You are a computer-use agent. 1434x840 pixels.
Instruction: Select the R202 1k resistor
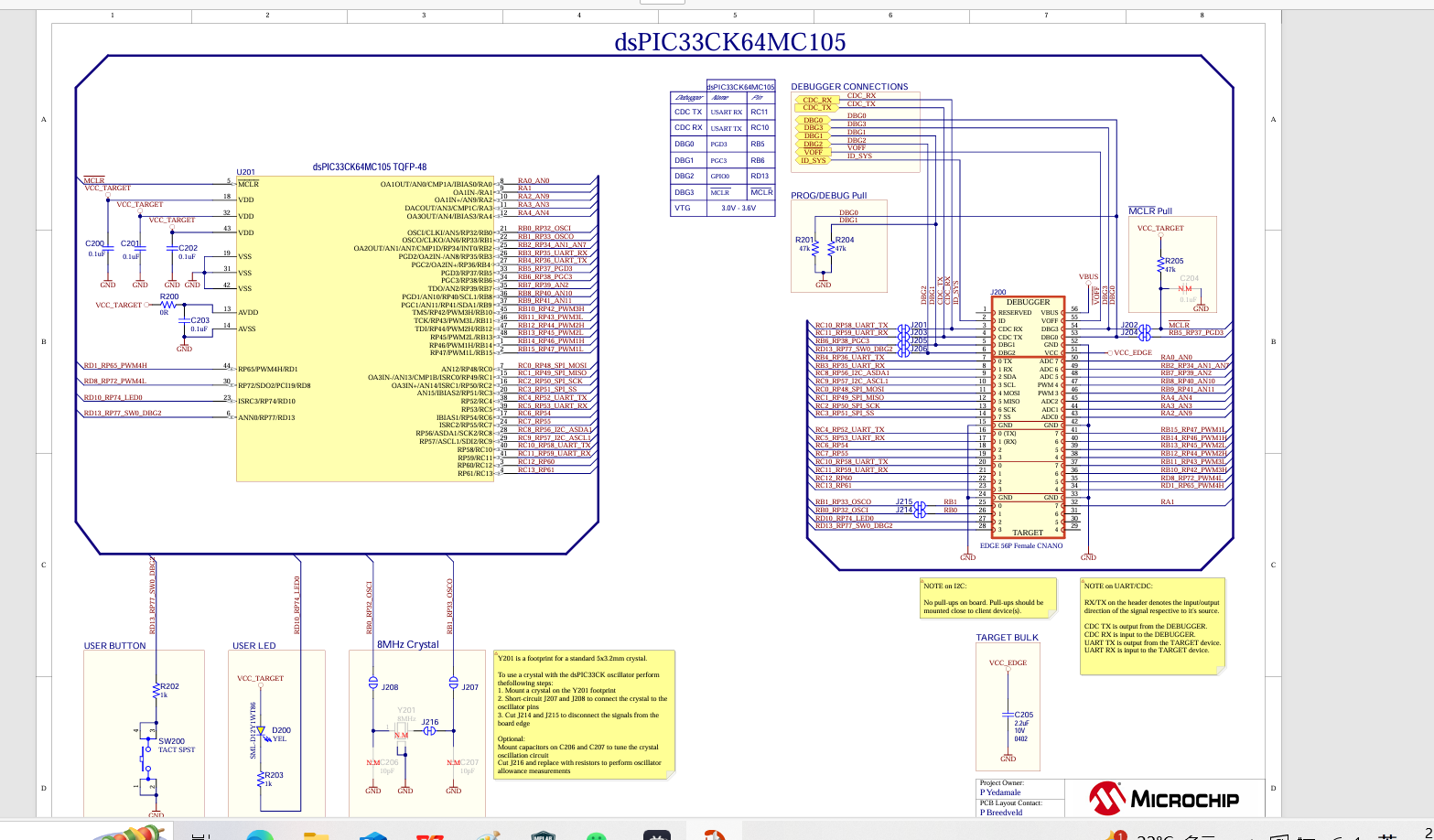point(156,691)
